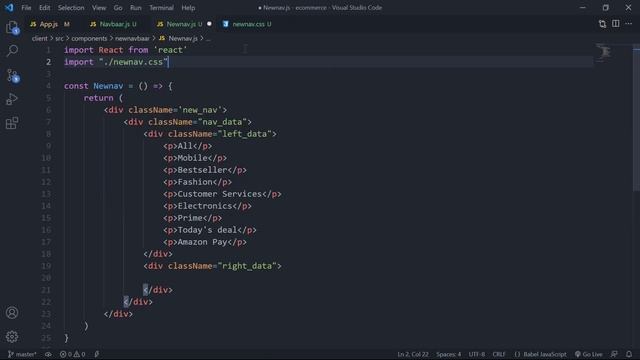
Task: Click the feedback icon in status bar
Action: (614, 354)
